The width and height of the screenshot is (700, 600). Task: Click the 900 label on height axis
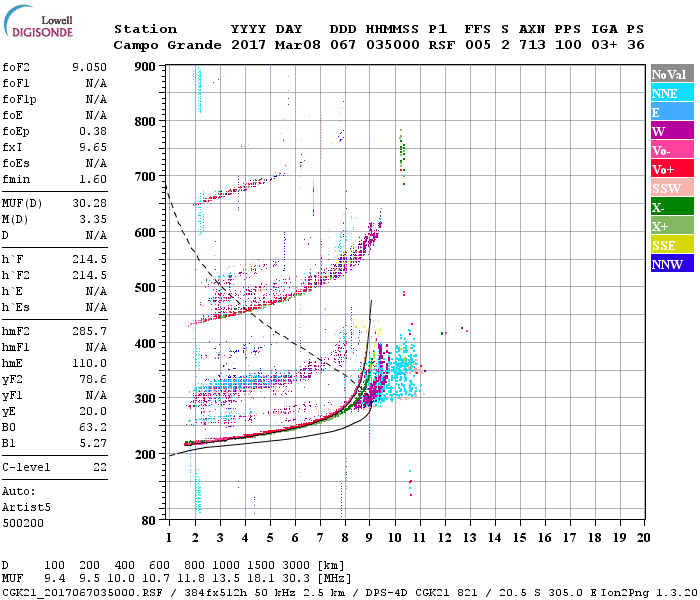pos(145,67)
